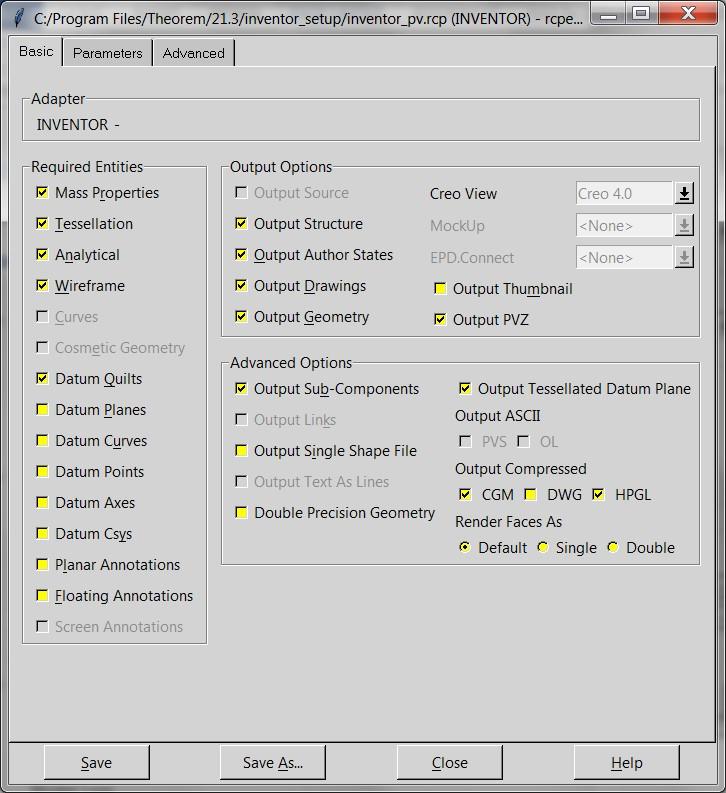Enable DWG compressed output
Screen dimensions: 726x793
[530, 494]
